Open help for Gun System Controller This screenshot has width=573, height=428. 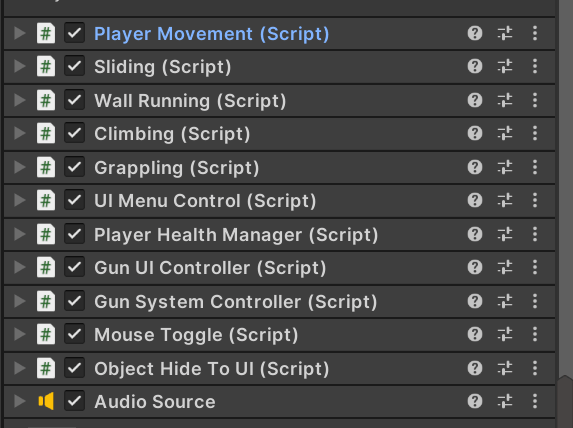(x=475, y=301)
